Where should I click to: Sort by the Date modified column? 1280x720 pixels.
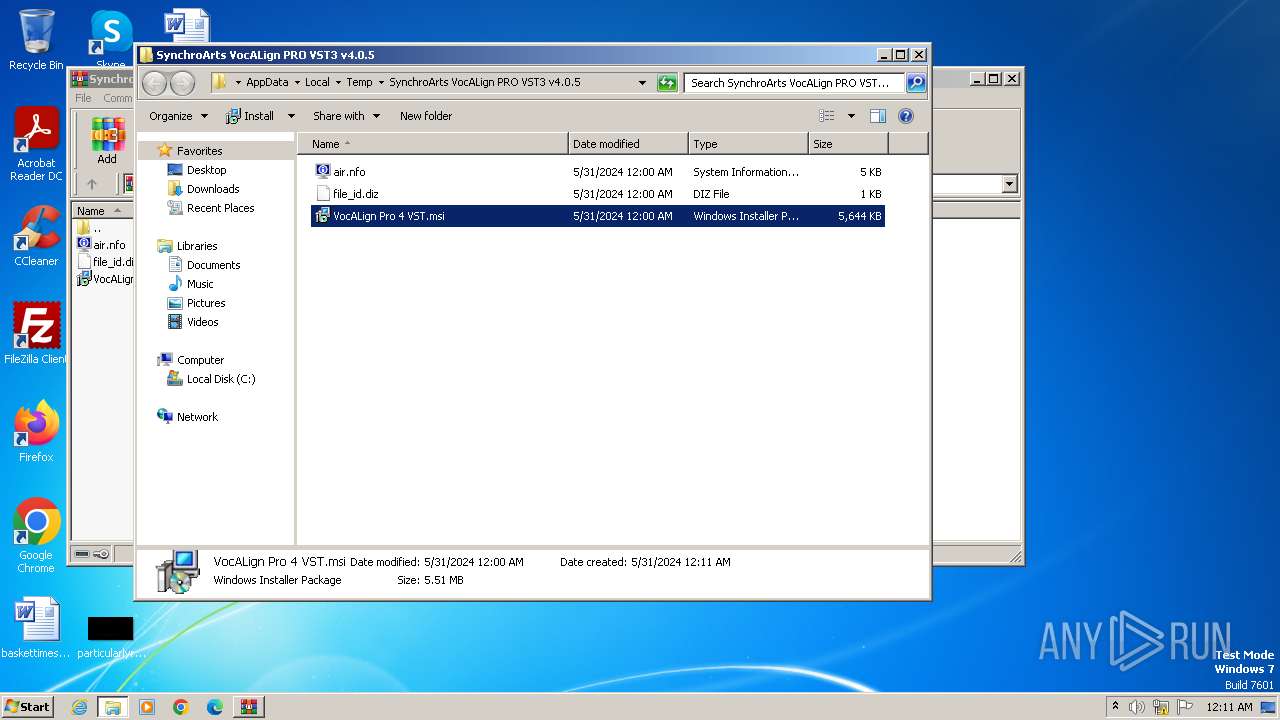628,144
